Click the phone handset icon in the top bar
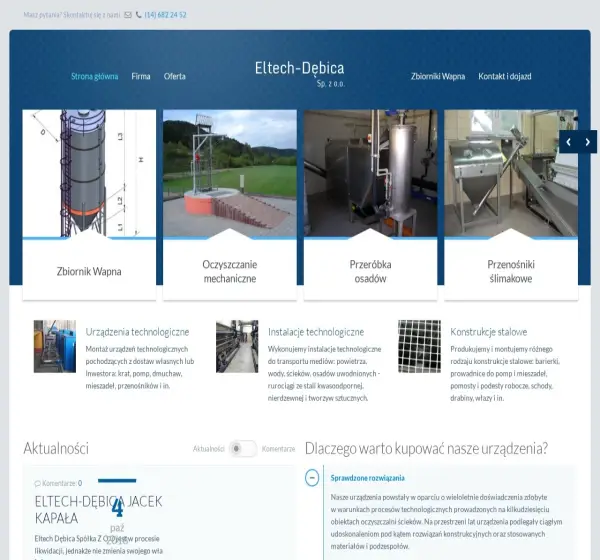The height and width of the screenshot is (560, 600). [139, 15]
